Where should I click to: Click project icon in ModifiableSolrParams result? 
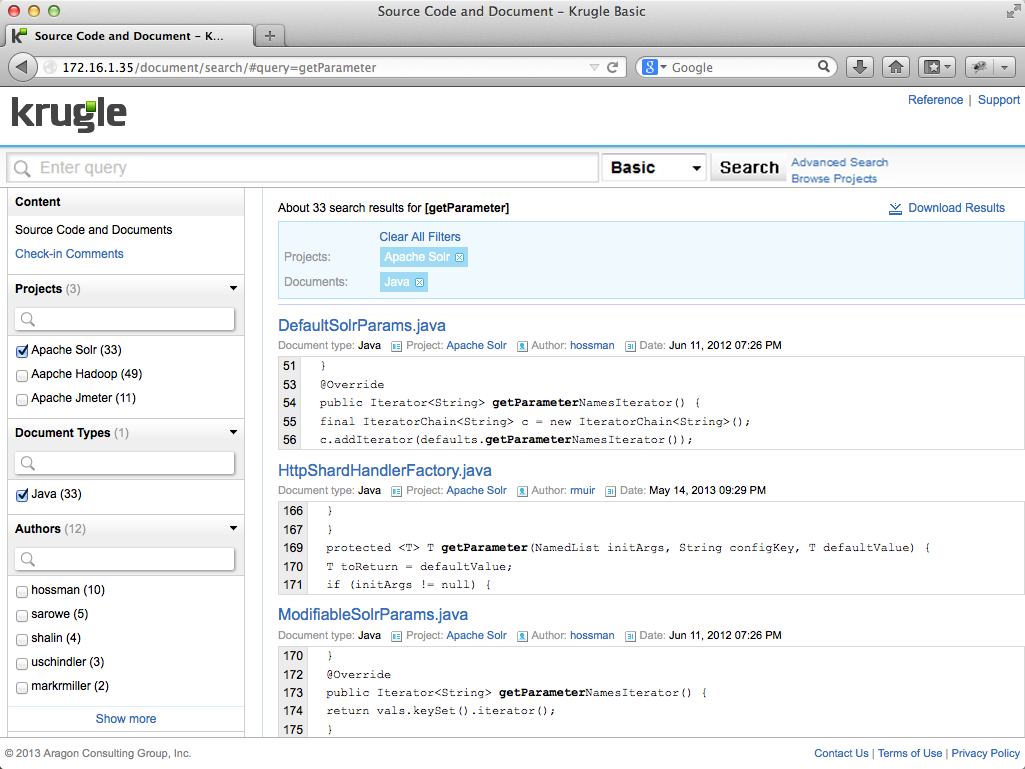(396, 636)
